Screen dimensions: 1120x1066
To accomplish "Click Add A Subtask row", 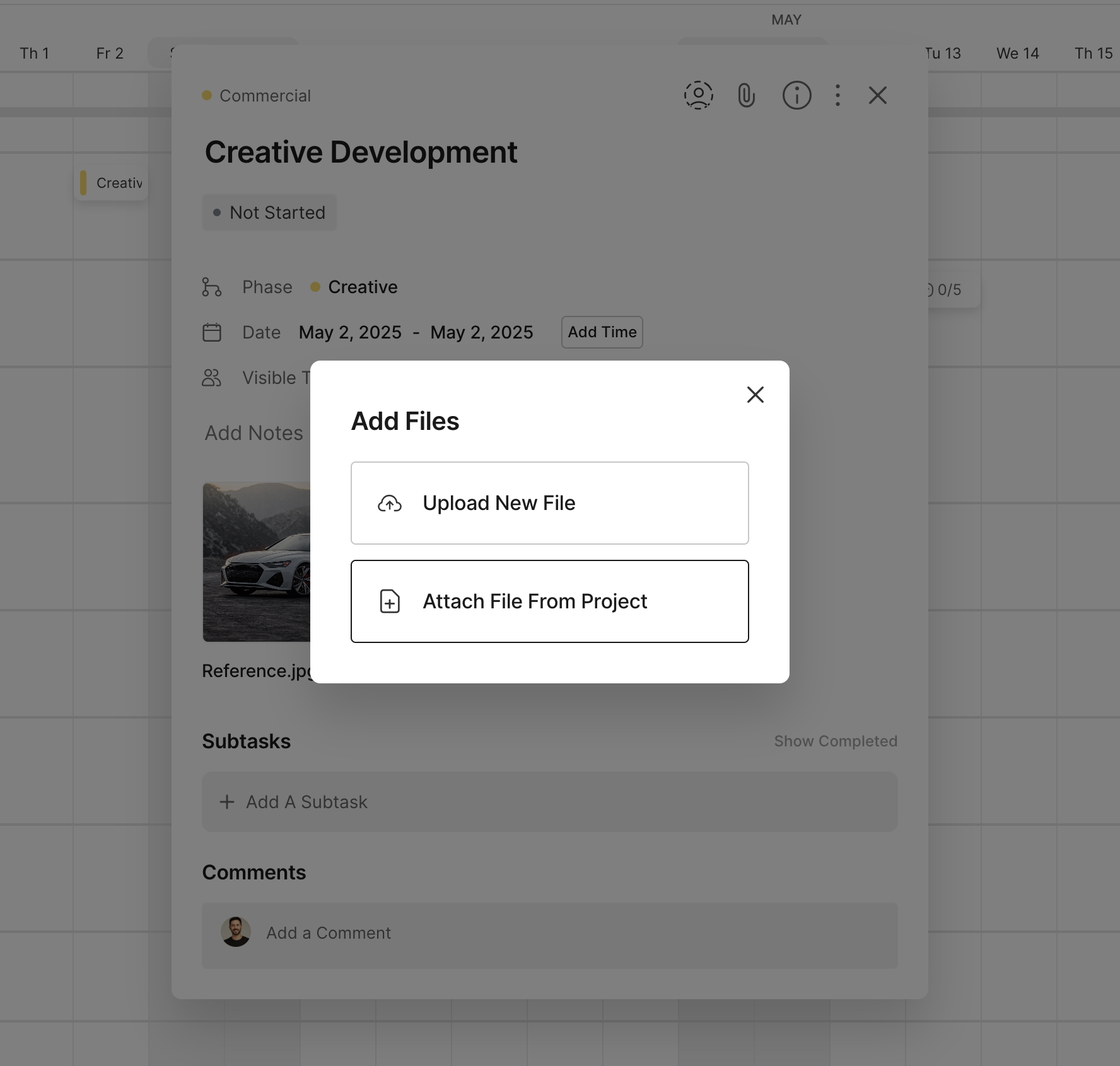I will 549,802.
